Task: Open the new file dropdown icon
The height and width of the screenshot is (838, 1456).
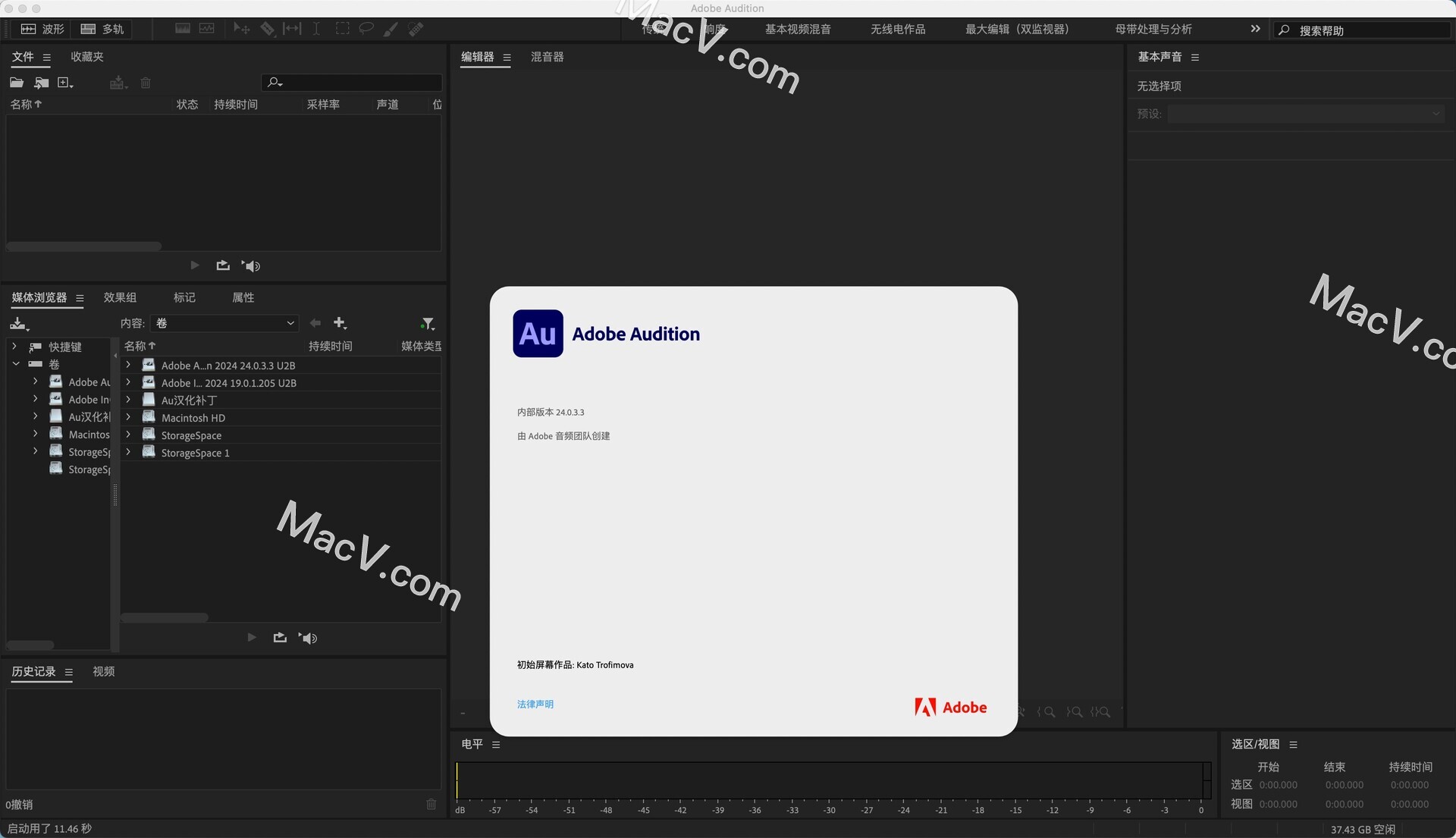Action: (x=66, y=83)
